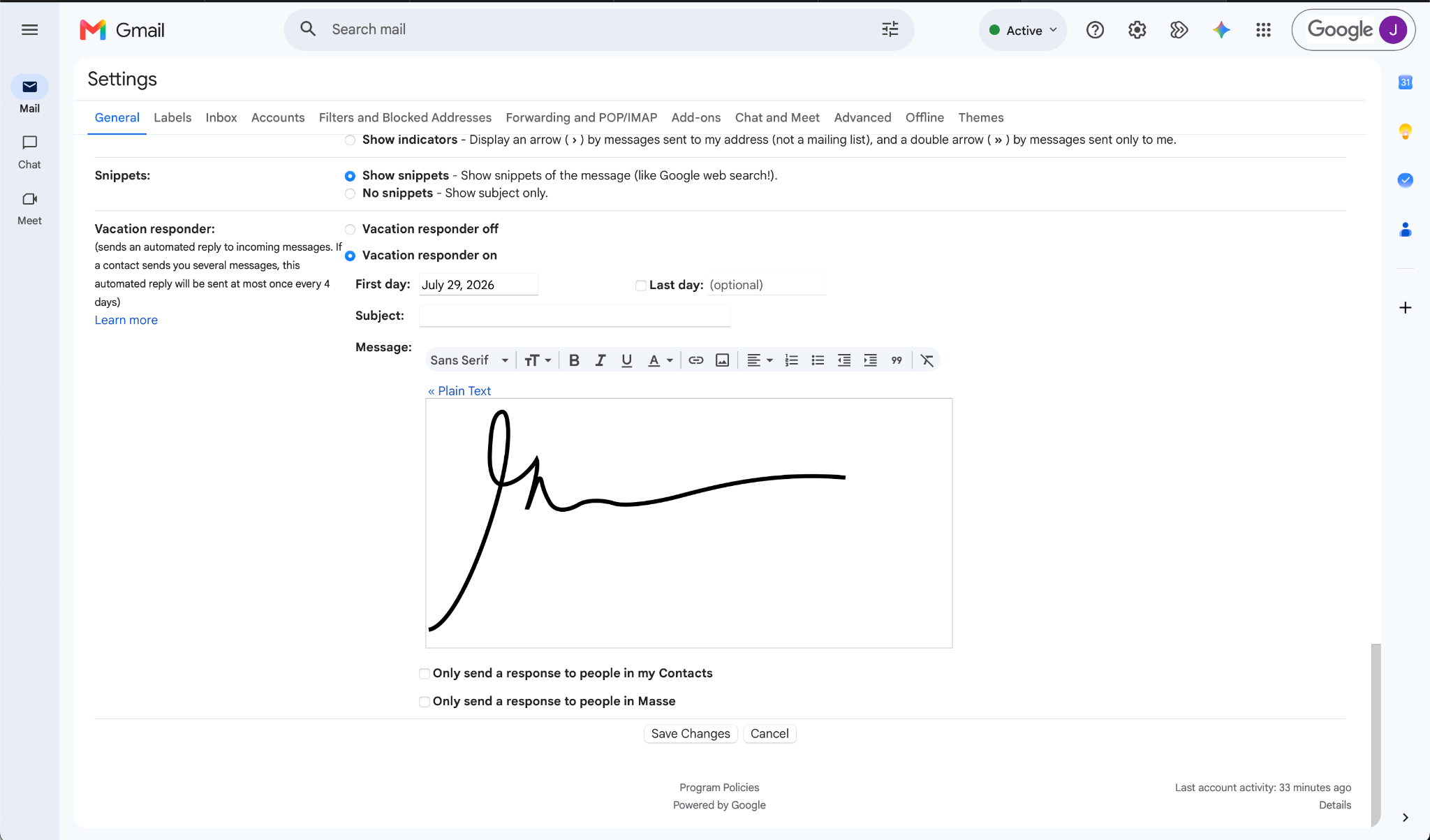
Task: Open the Learn more link
Action: tap(126, 320)
